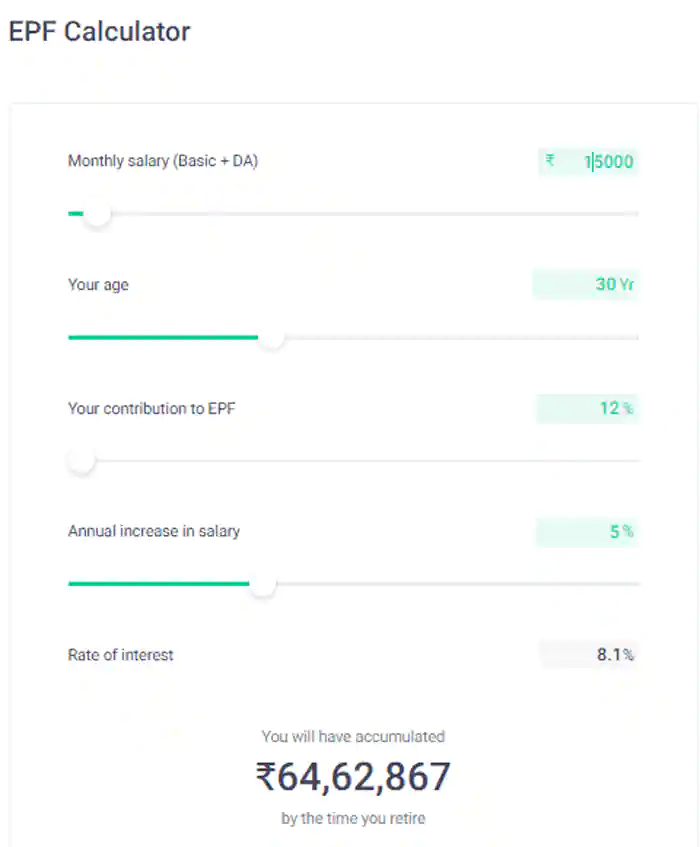700x847 pixels.
Task: Focus the EPF contribution percentage field
Action: [x=588, y=408]
